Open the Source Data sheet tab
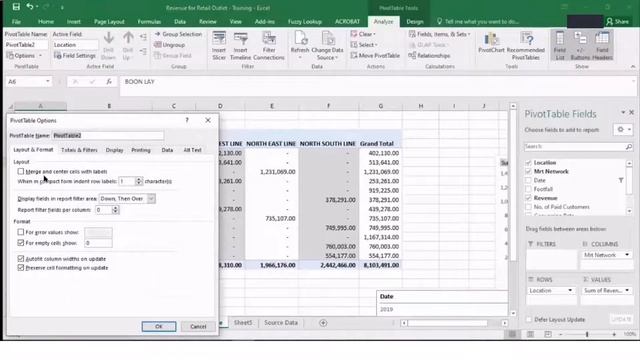This screenshot has width=640, height=360. 281,322
